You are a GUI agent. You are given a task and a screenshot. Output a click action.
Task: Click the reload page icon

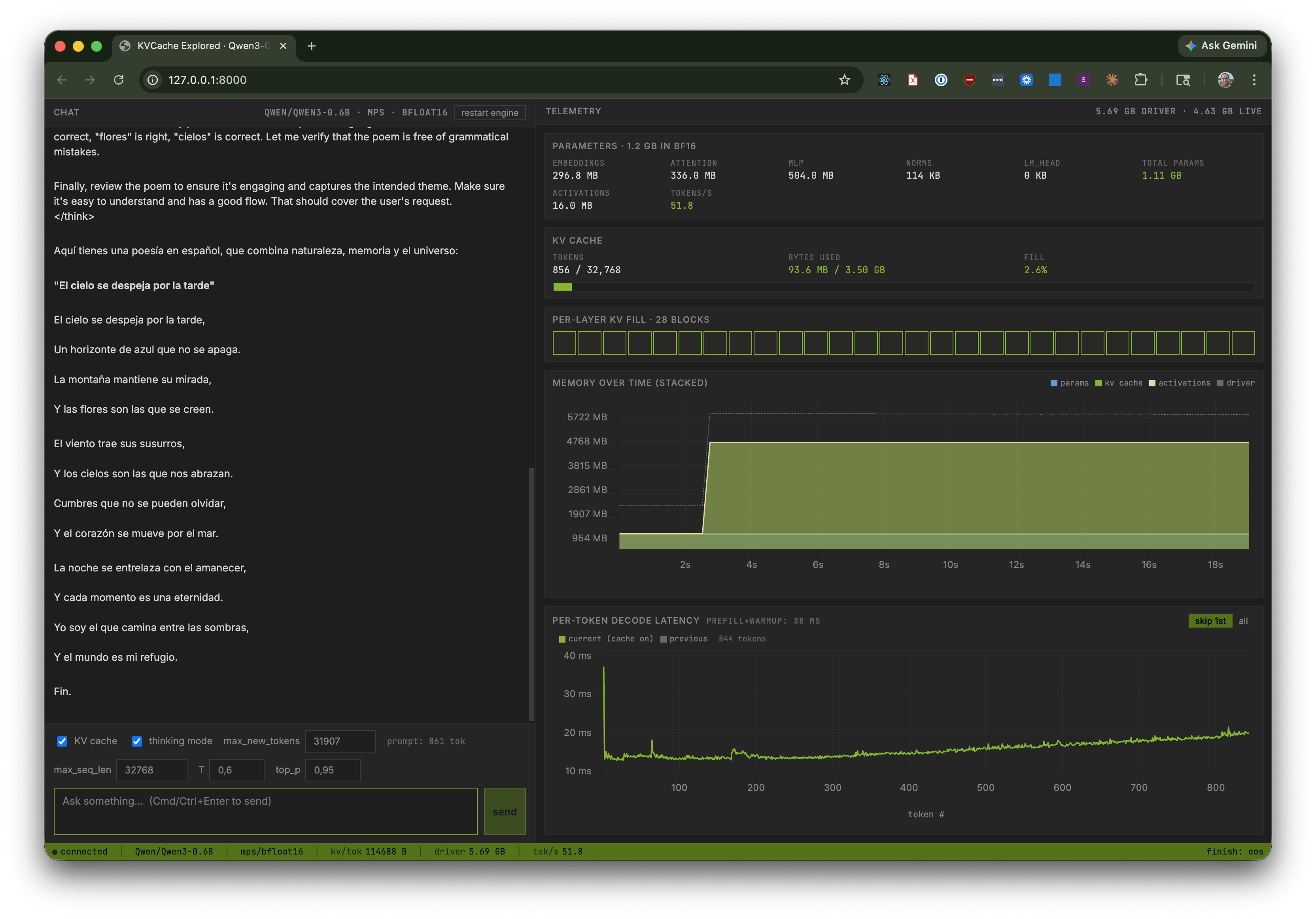pos(119,80)
